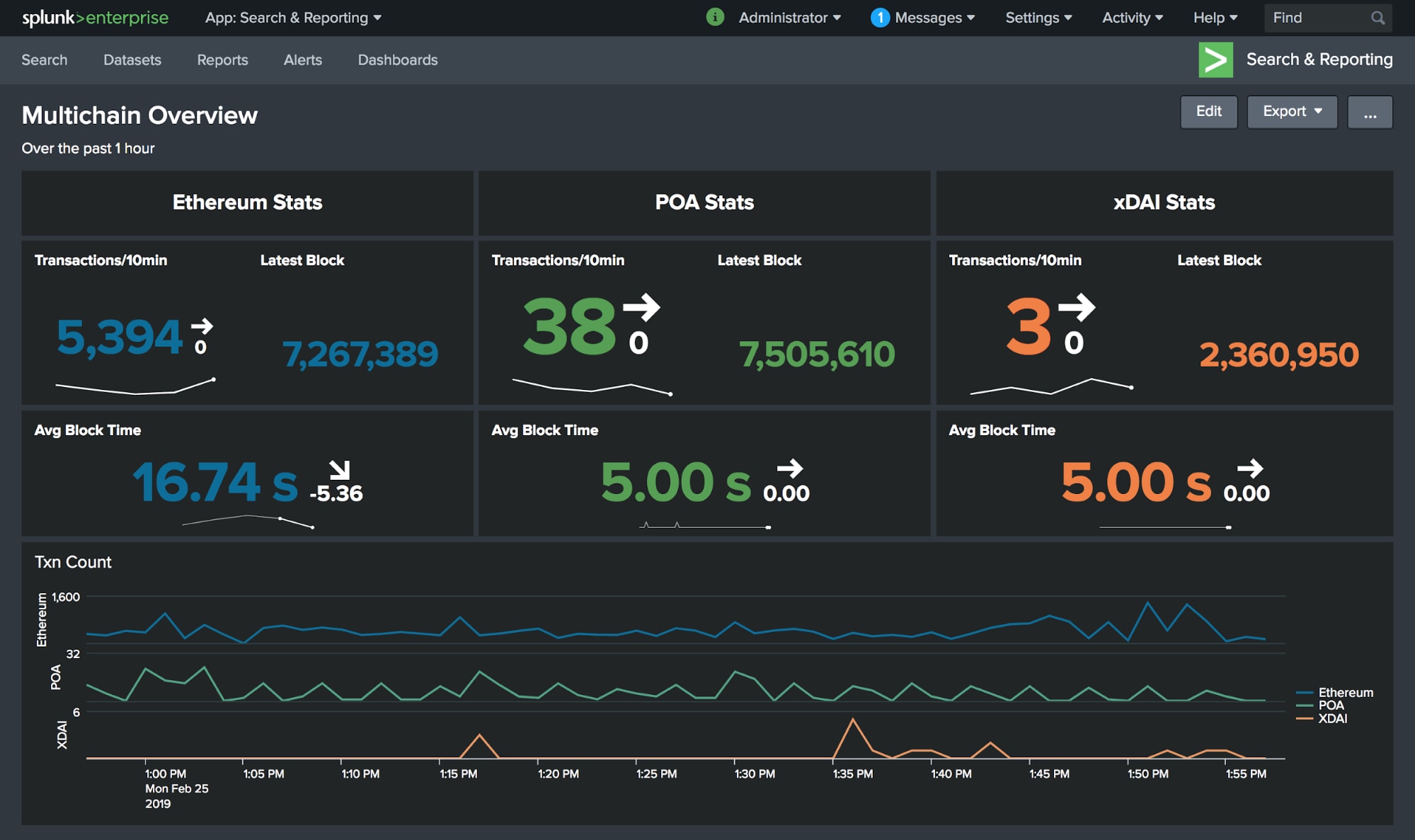The image size is (1415, 840).
Task: Click the Splunk Enterprise logo
Action: [x=95, y=18]
